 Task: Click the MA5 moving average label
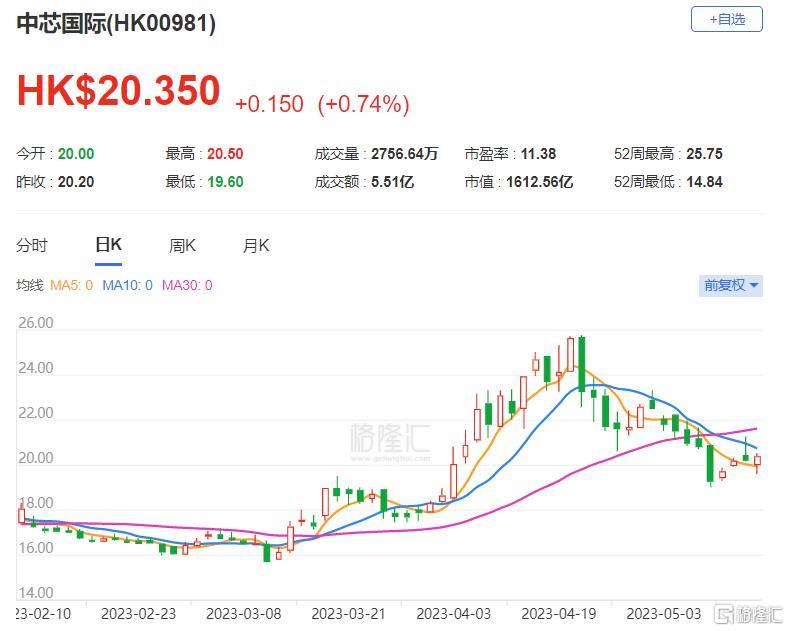71,285
